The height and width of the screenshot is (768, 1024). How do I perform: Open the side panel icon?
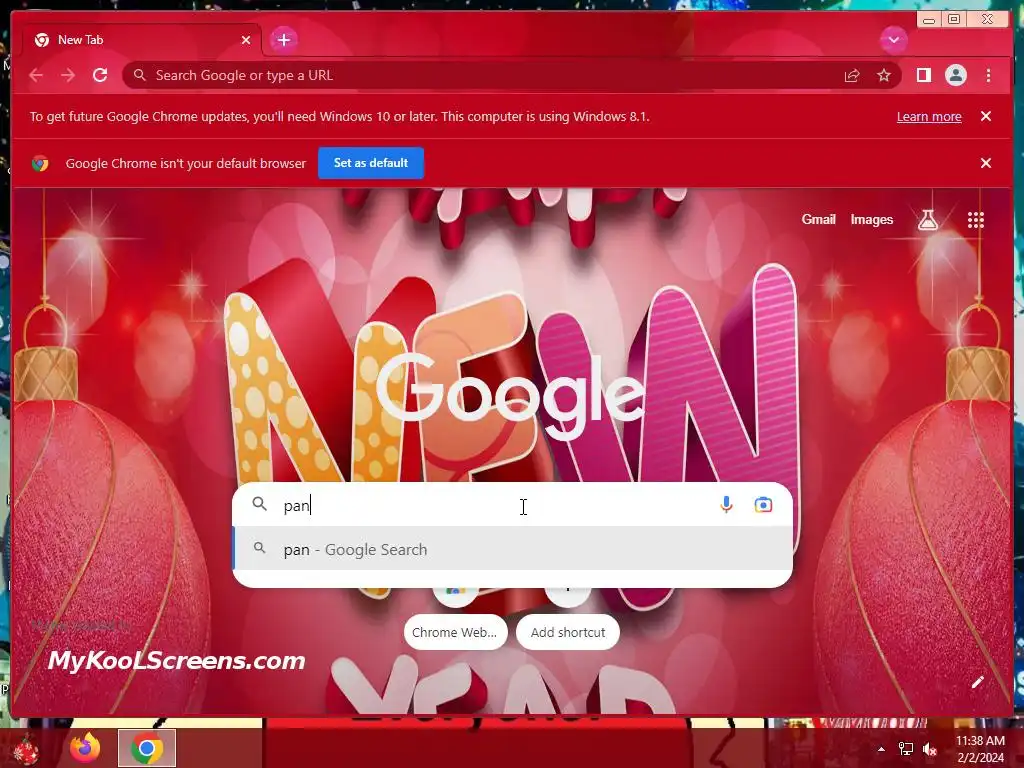tap(923, 75)
